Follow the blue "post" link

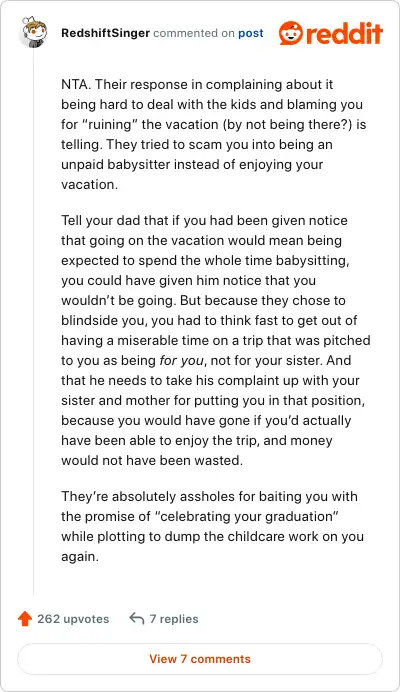[x=251, y=33]
